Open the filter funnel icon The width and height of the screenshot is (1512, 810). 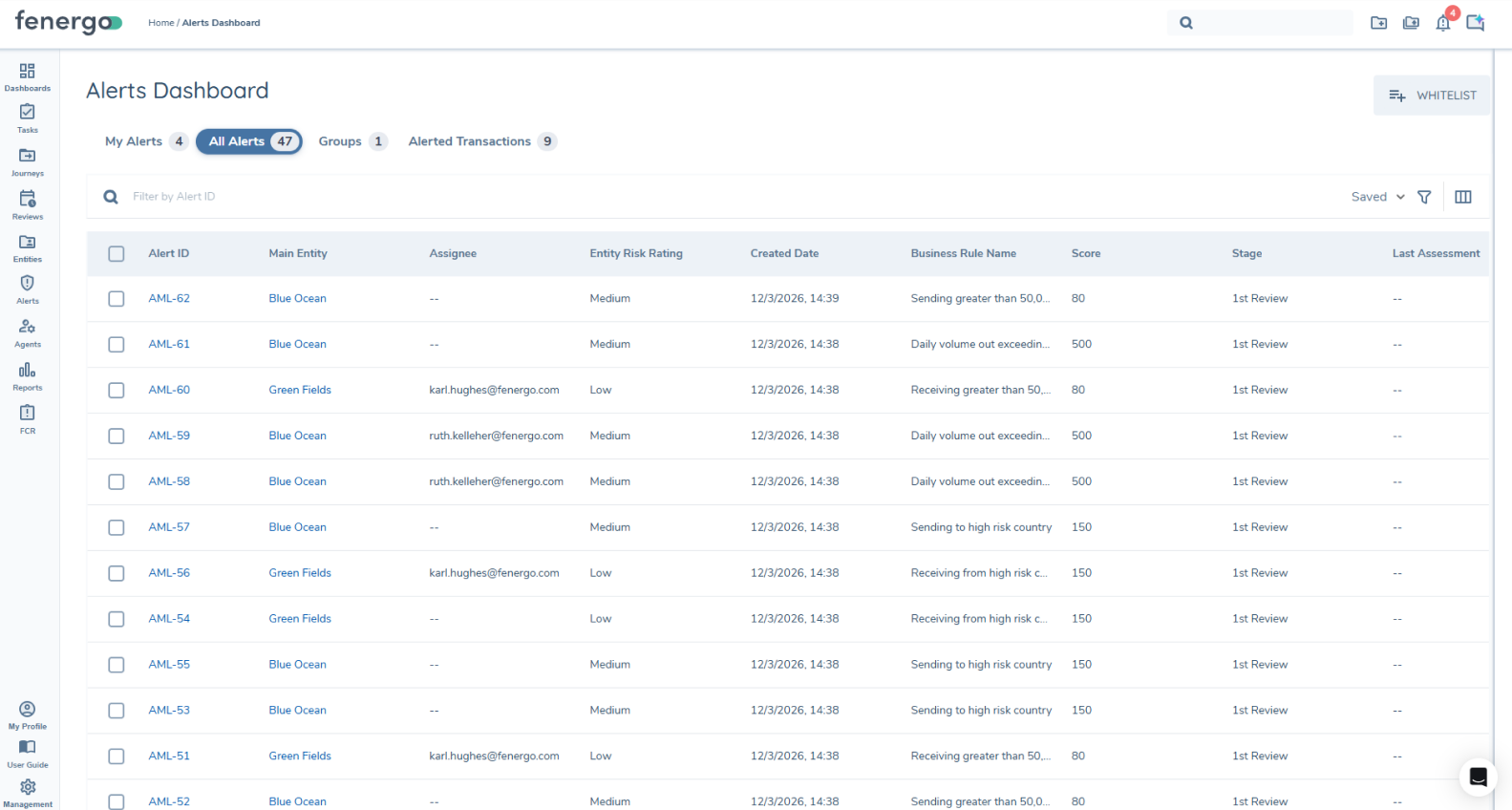[x=1424, y=197]
